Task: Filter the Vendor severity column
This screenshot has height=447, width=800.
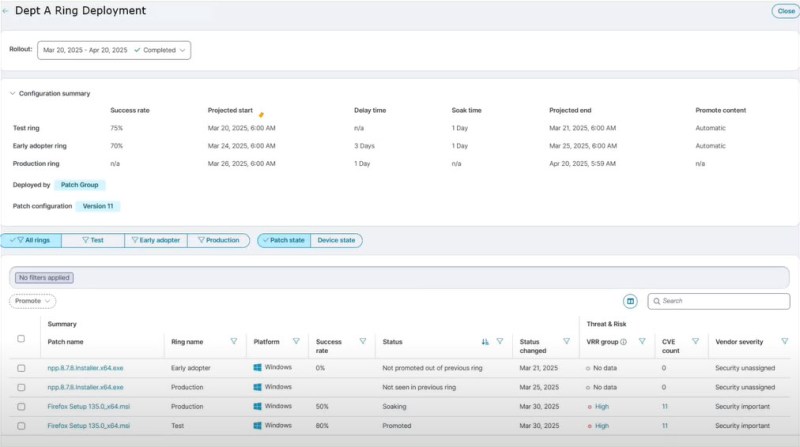Action: 785,341
